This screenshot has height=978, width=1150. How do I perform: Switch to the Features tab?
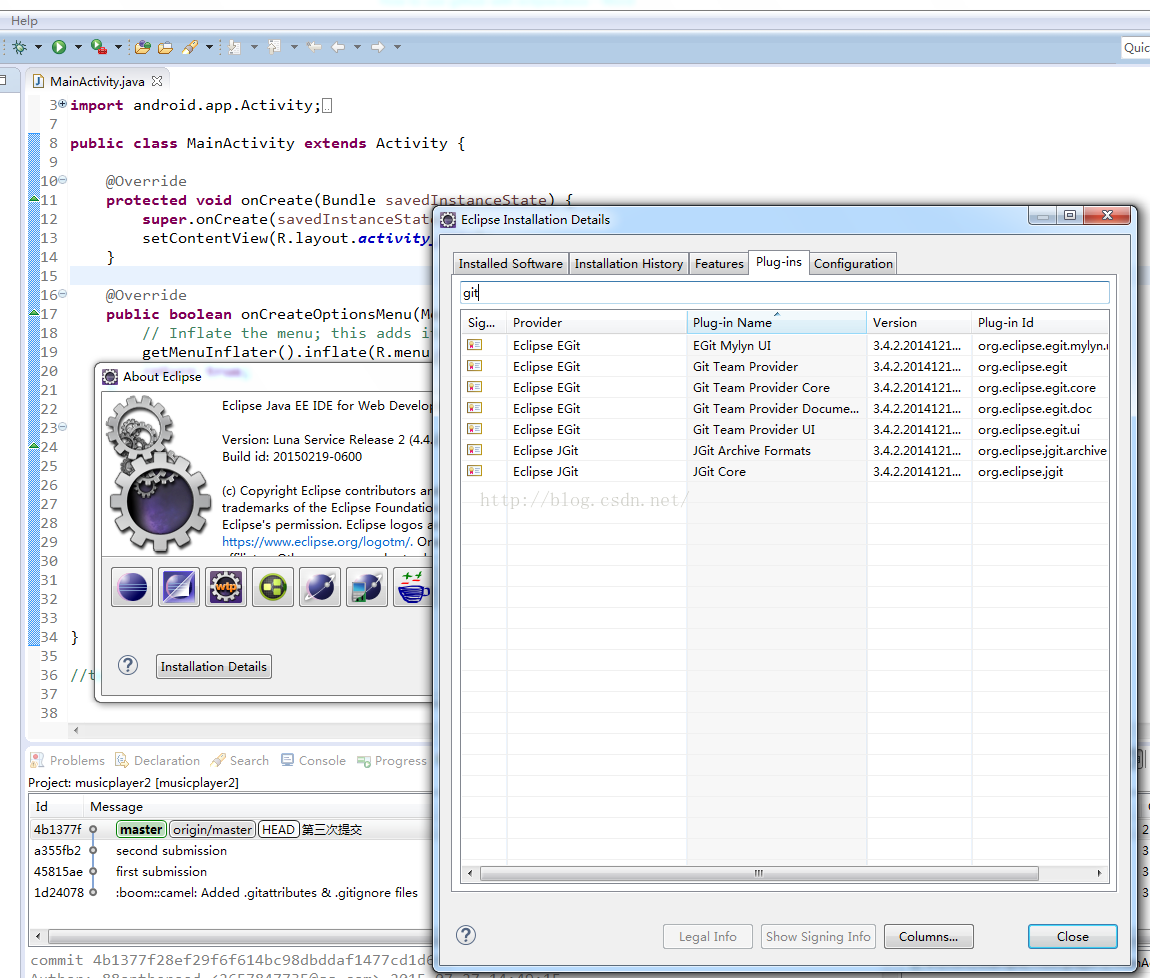719,263
